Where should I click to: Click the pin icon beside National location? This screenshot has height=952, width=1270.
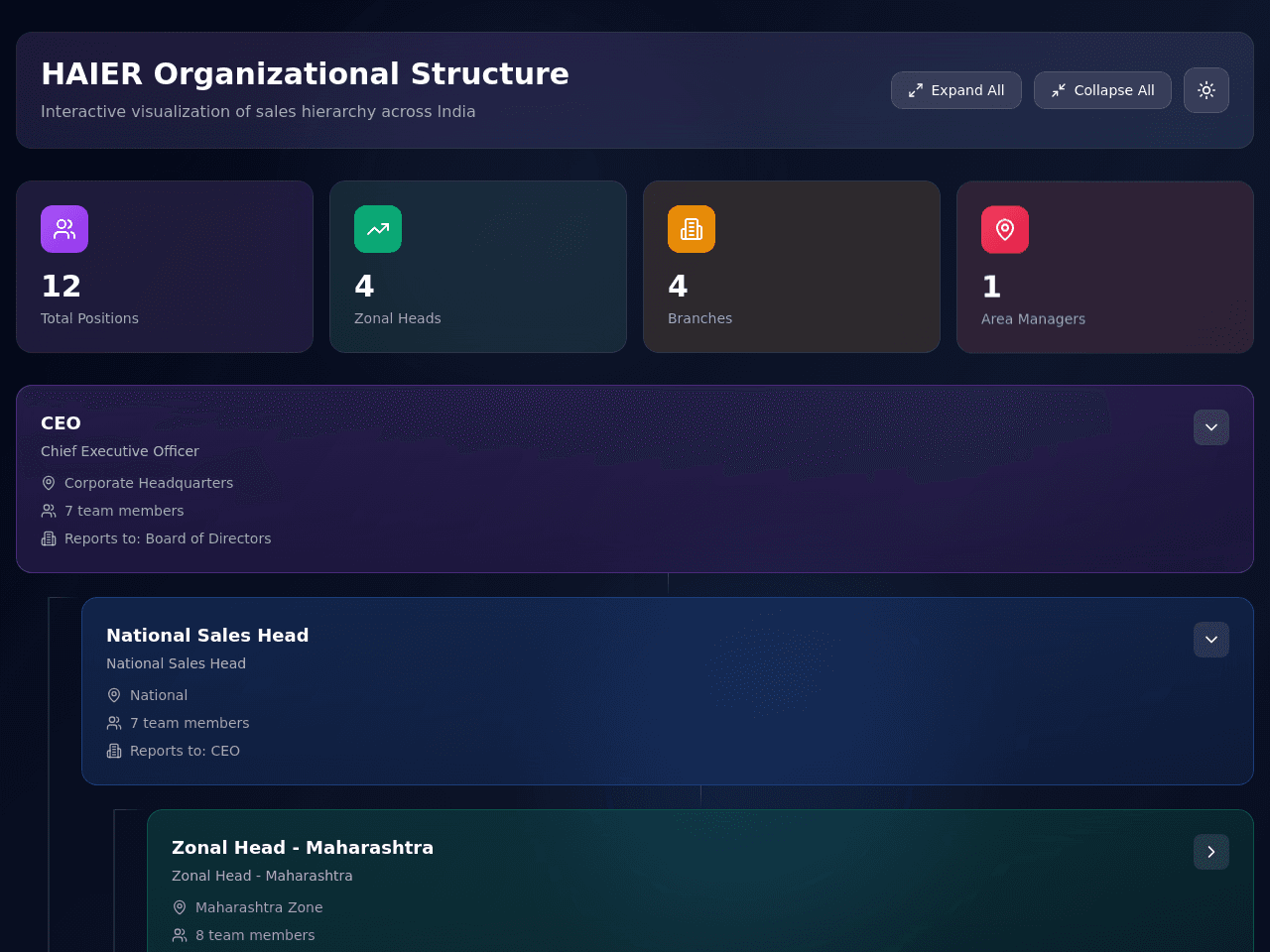(114, 695)
